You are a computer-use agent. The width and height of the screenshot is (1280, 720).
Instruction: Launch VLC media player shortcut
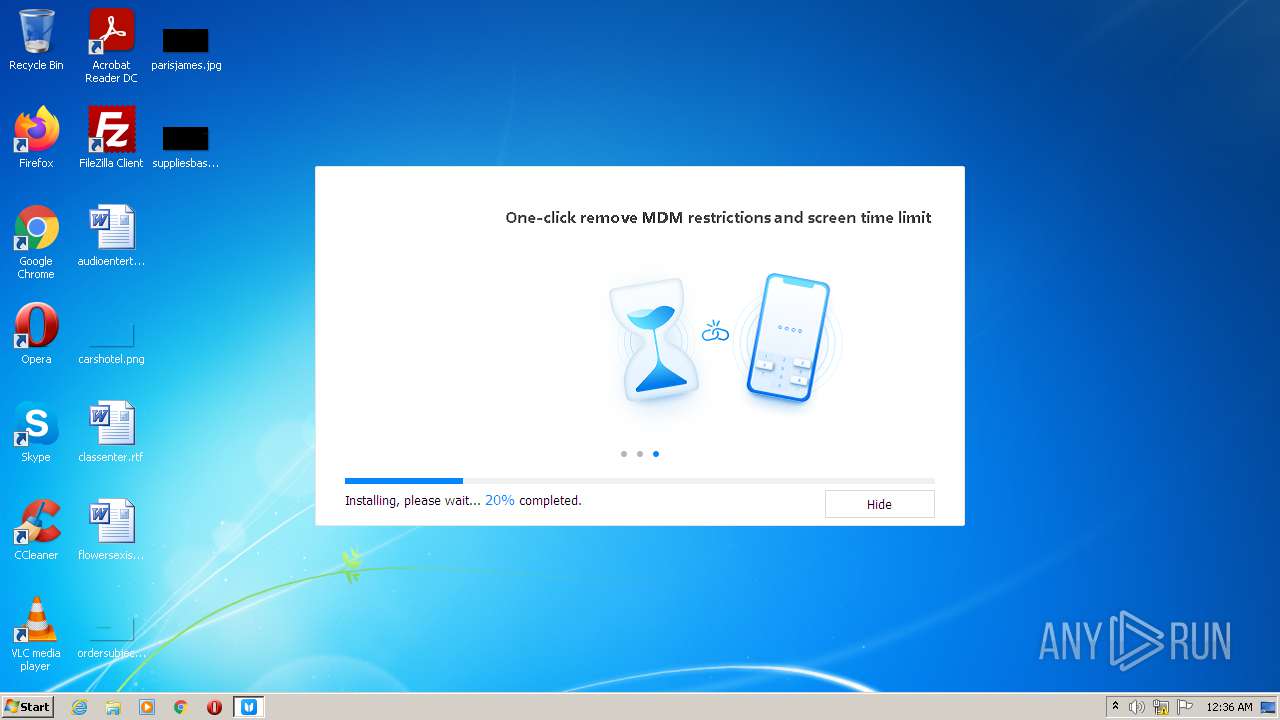(36, 634)
